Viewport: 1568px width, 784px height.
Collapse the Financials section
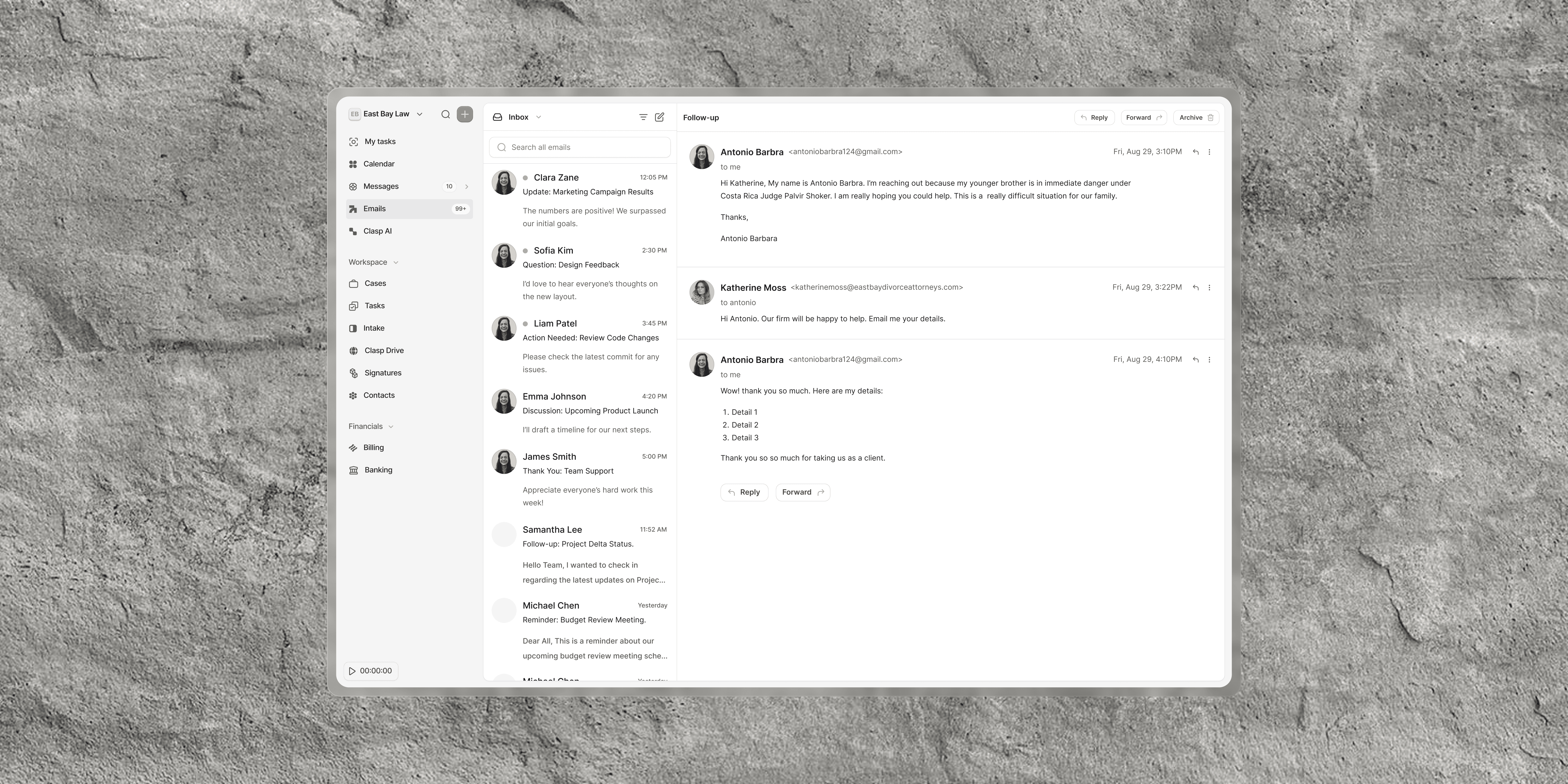click(x=391, y=427)
